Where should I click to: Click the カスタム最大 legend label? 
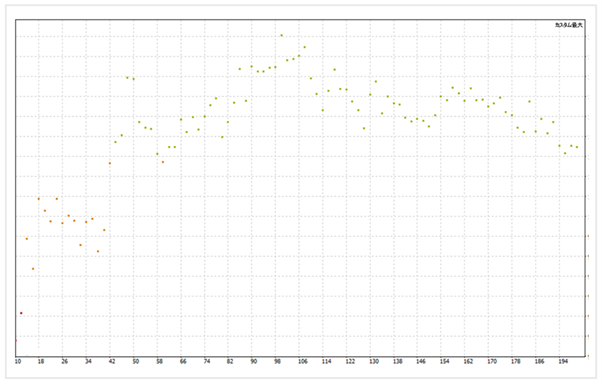point(568,25)
